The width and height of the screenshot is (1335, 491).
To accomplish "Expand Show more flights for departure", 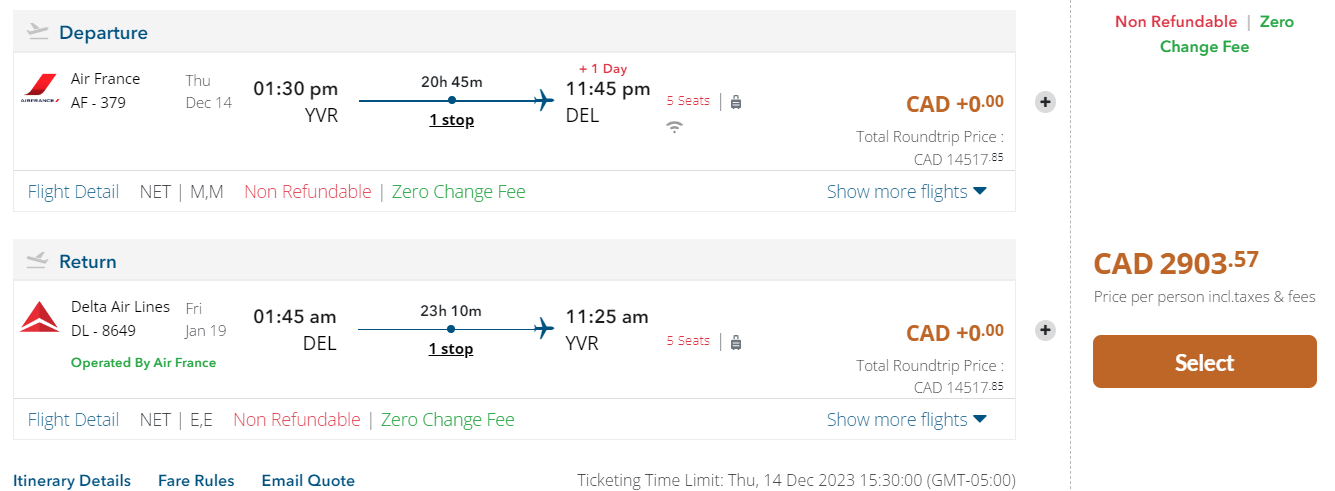I will pyautogui.click(x=906, y=191).
